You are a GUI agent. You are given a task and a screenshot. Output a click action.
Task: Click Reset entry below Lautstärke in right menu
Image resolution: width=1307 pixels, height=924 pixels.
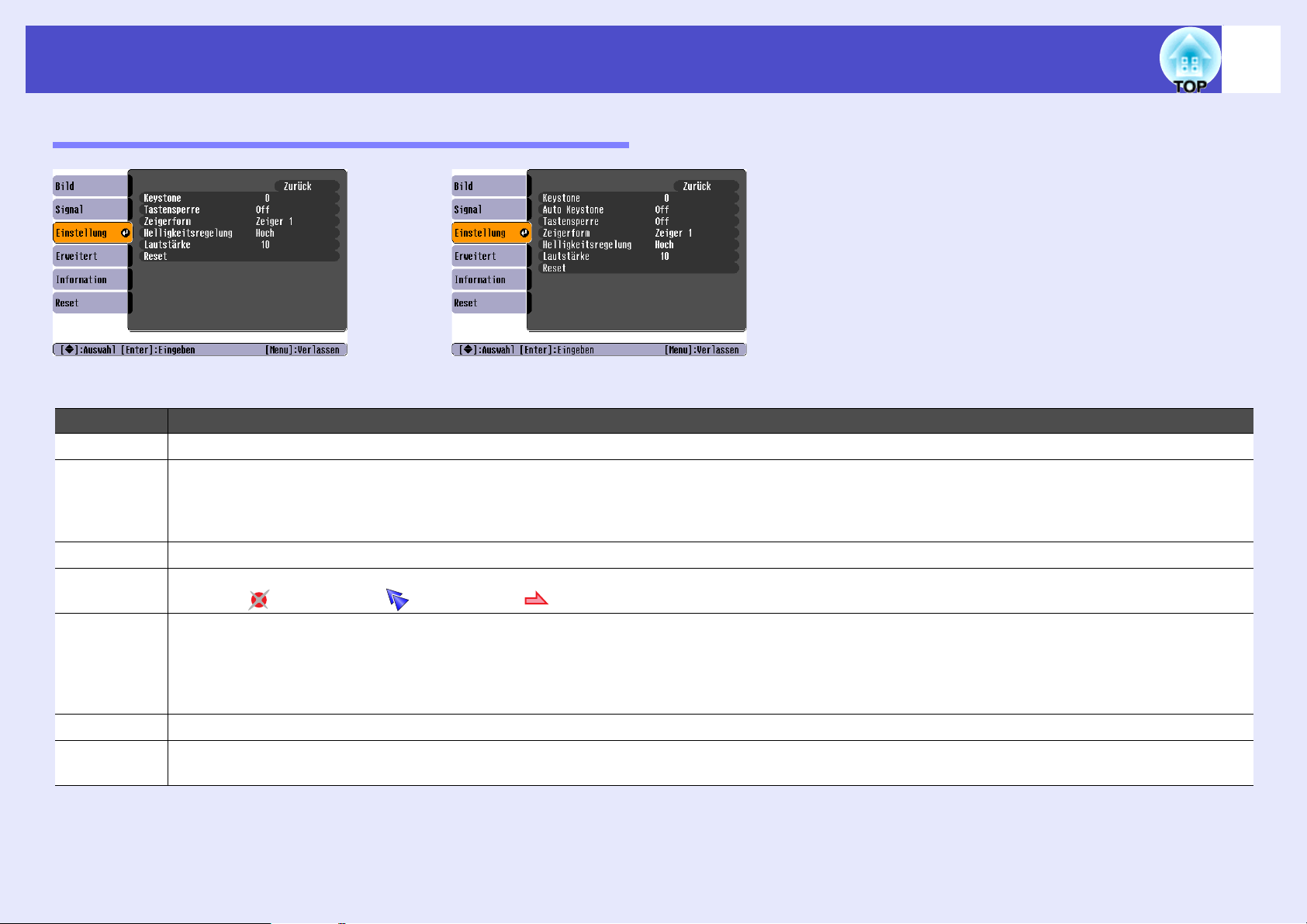(638, 268)
